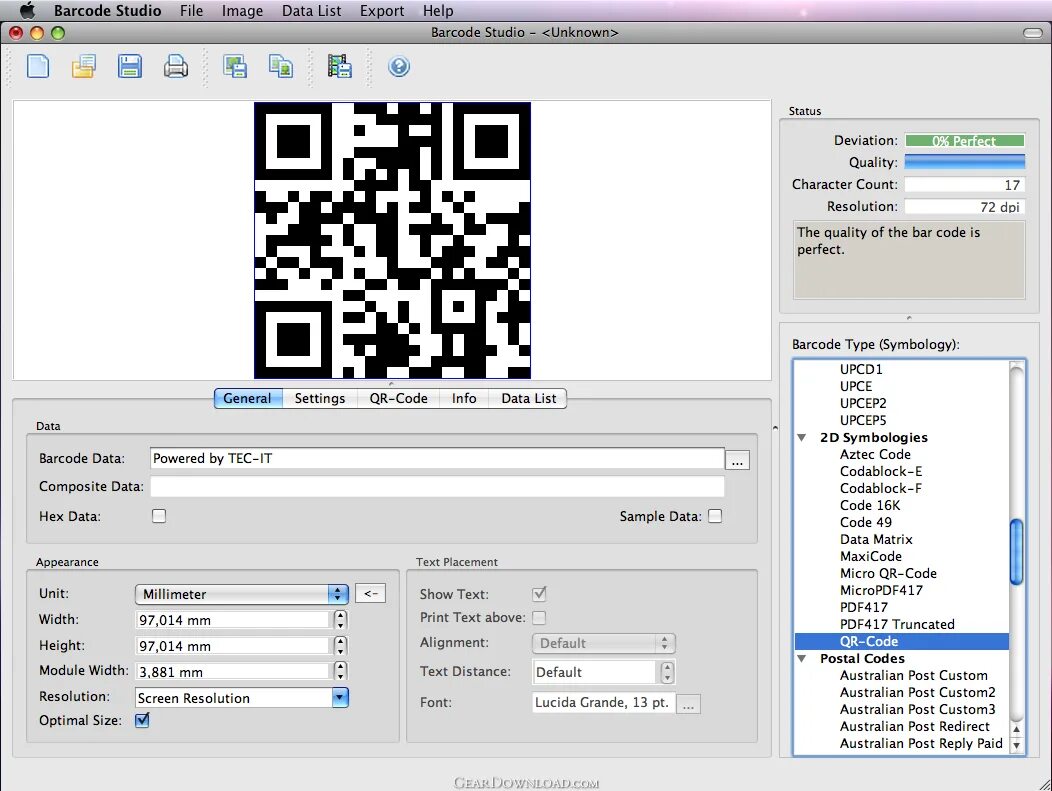Image resolution: width=1052 pixels, height=791 pixels.
Task: Toggle the Sample Data checkbox
Action: tap(716, 516)
